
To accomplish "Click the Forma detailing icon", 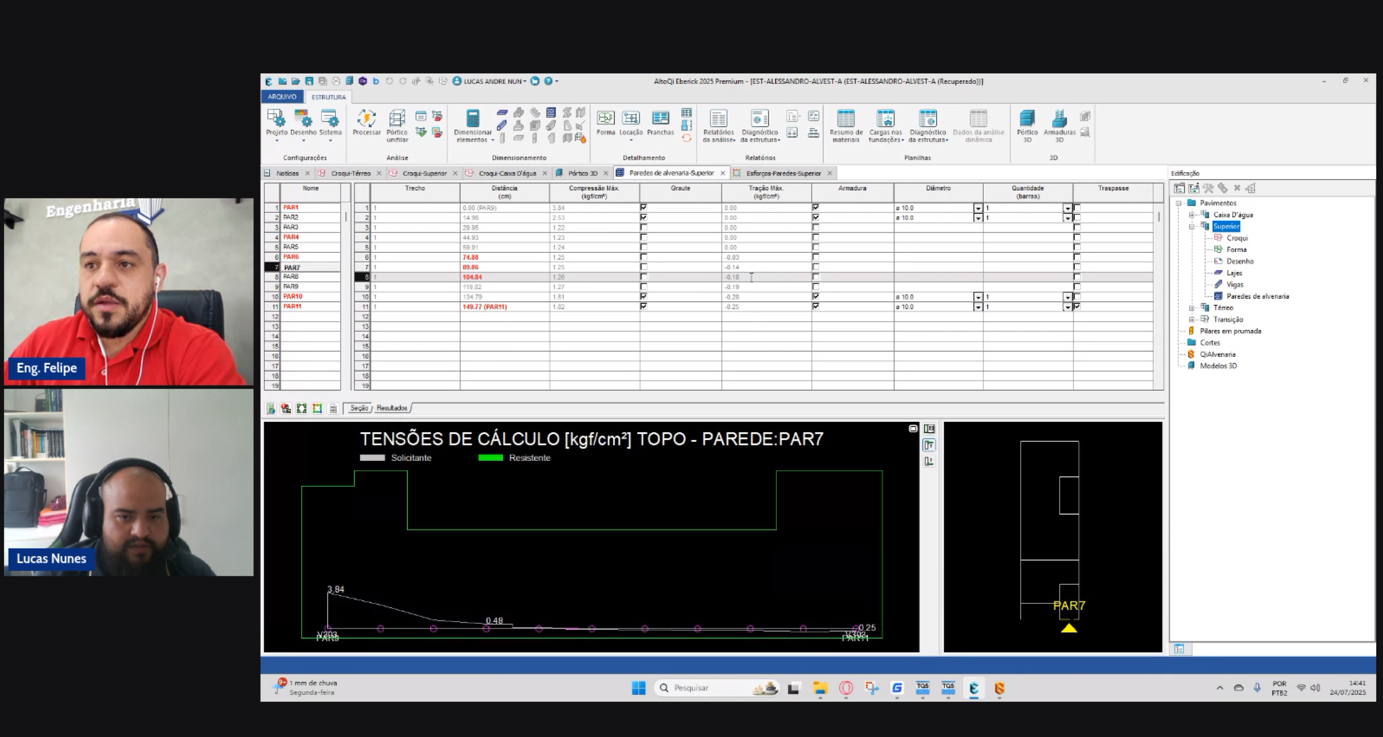I will (x=605, y=119).
